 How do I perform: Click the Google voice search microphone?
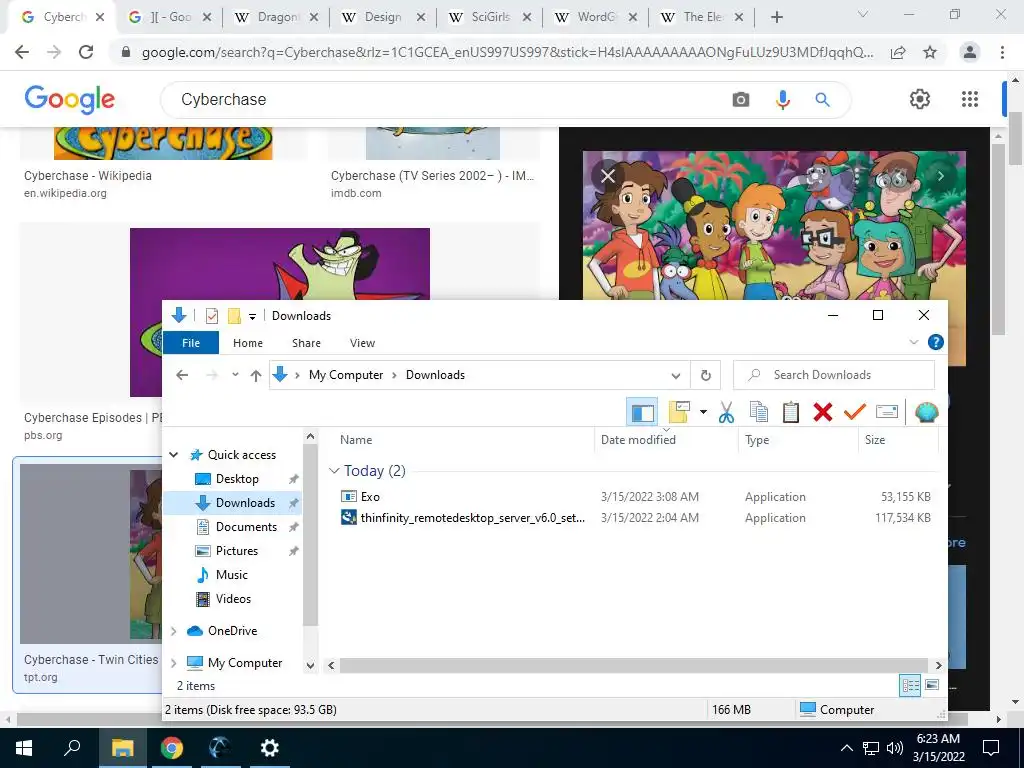(782, 100)
